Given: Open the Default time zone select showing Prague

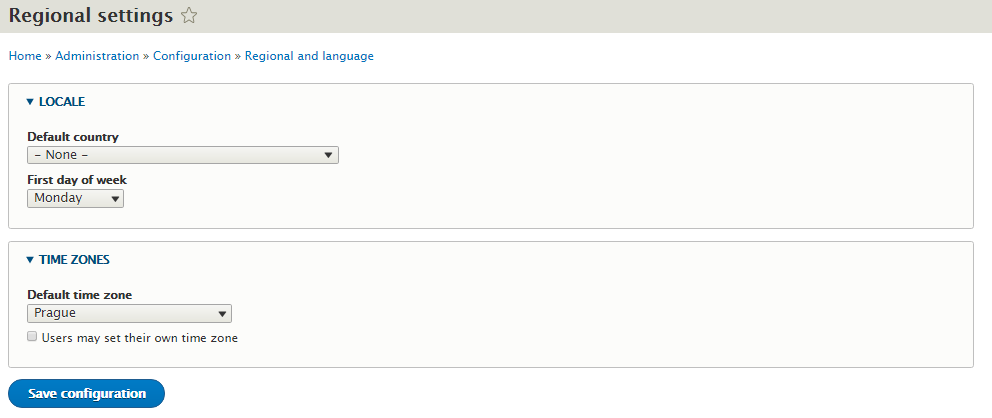Looking at the screenshot, I should pos(129,314).
